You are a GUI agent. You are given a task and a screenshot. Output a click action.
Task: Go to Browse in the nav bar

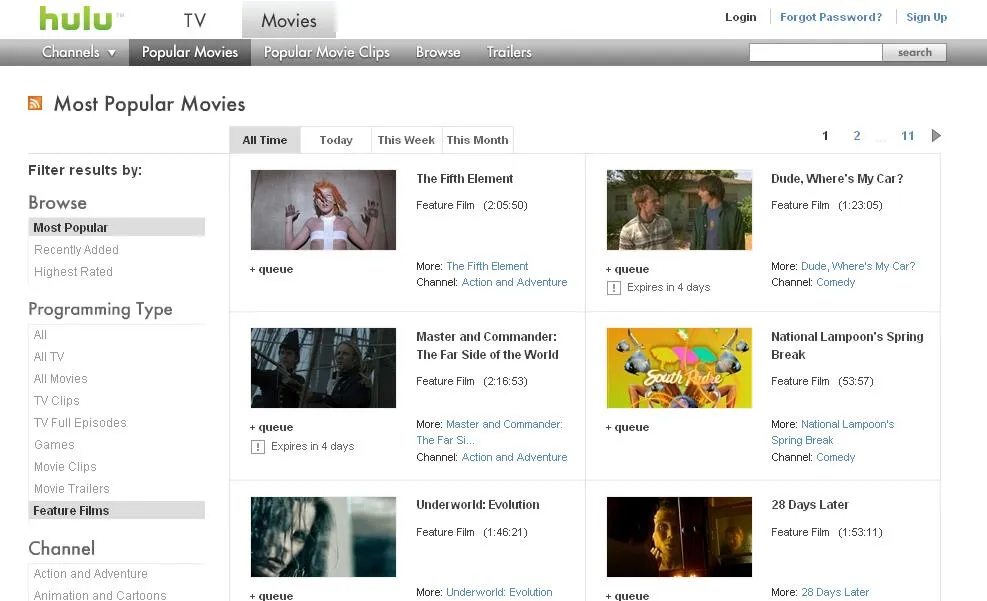[438, 52]
